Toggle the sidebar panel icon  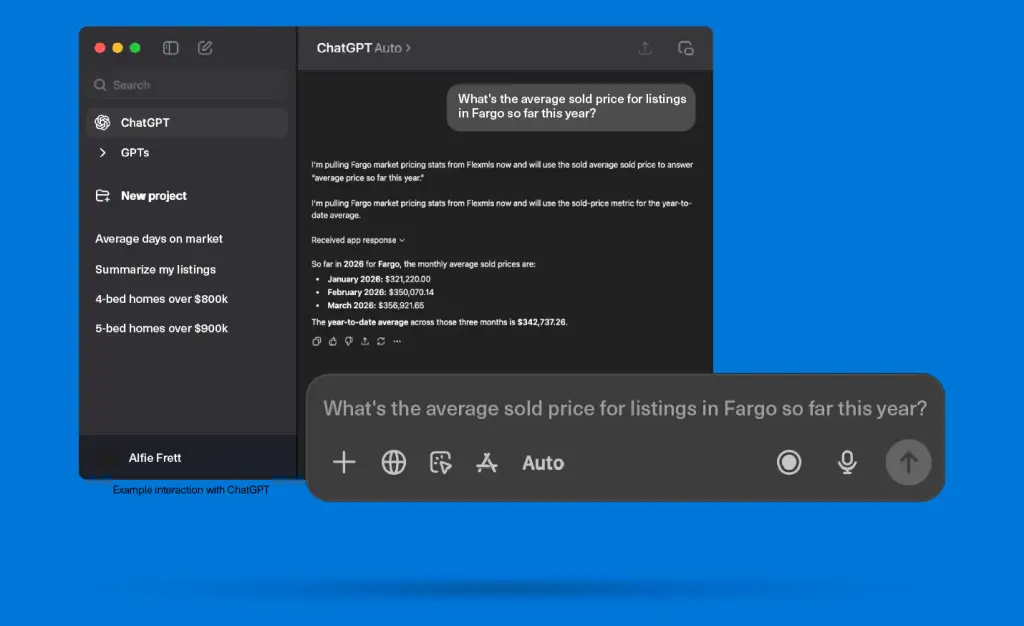[170, 48]
